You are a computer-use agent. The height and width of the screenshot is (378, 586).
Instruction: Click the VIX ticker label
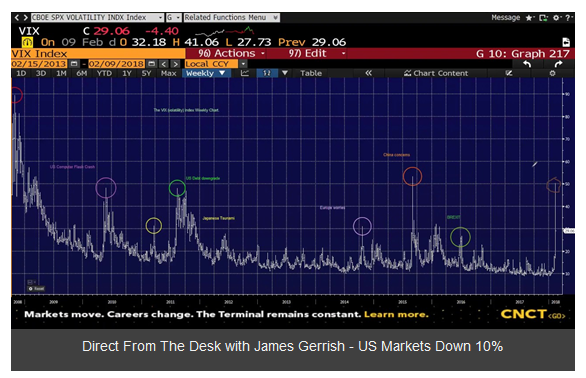tap(29, 31)
